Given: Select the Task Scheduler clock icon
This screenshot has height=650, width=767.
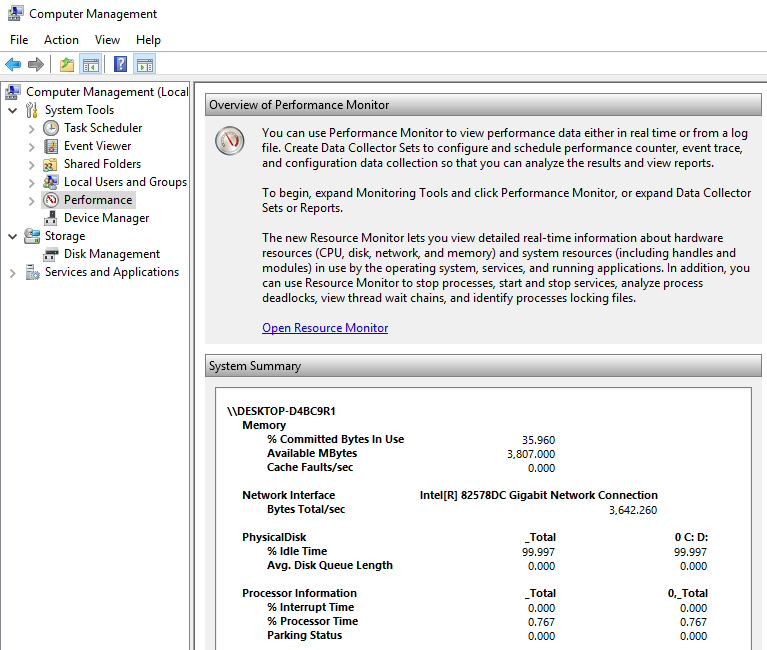Looking at the screenshot, I should click(x=51, y=128).
